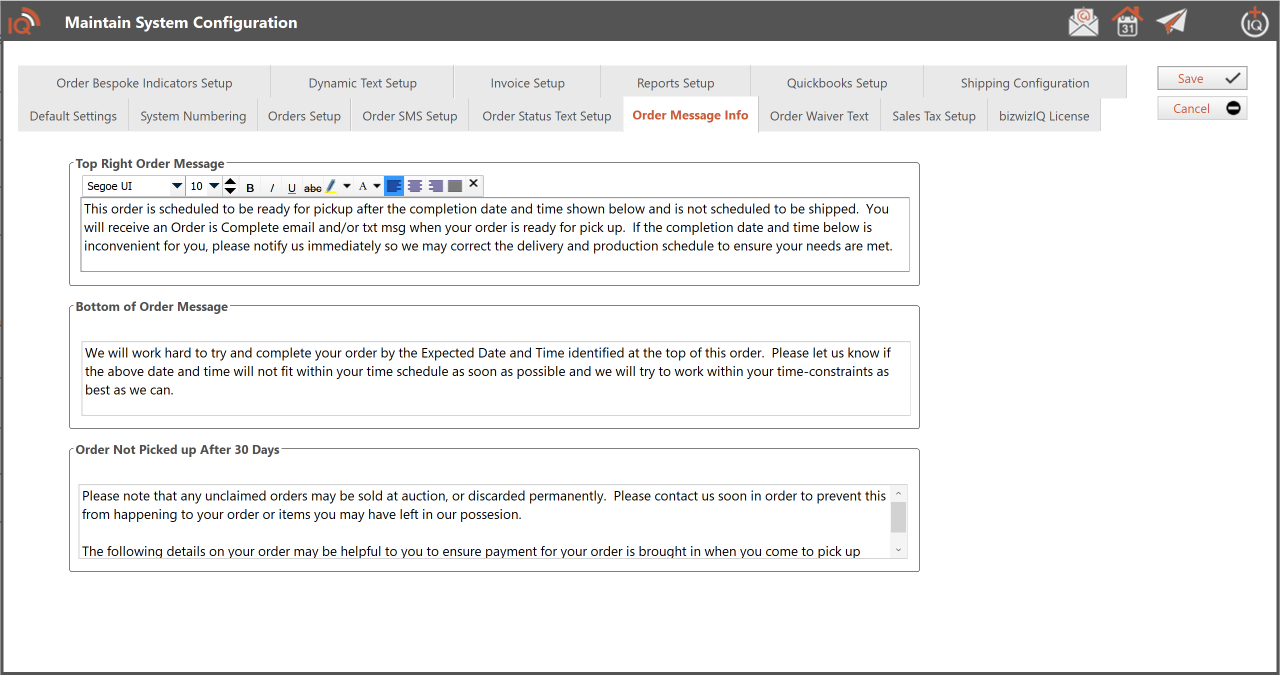Pick the yellow highlight color pen
1280x675 pixels.
331,186
